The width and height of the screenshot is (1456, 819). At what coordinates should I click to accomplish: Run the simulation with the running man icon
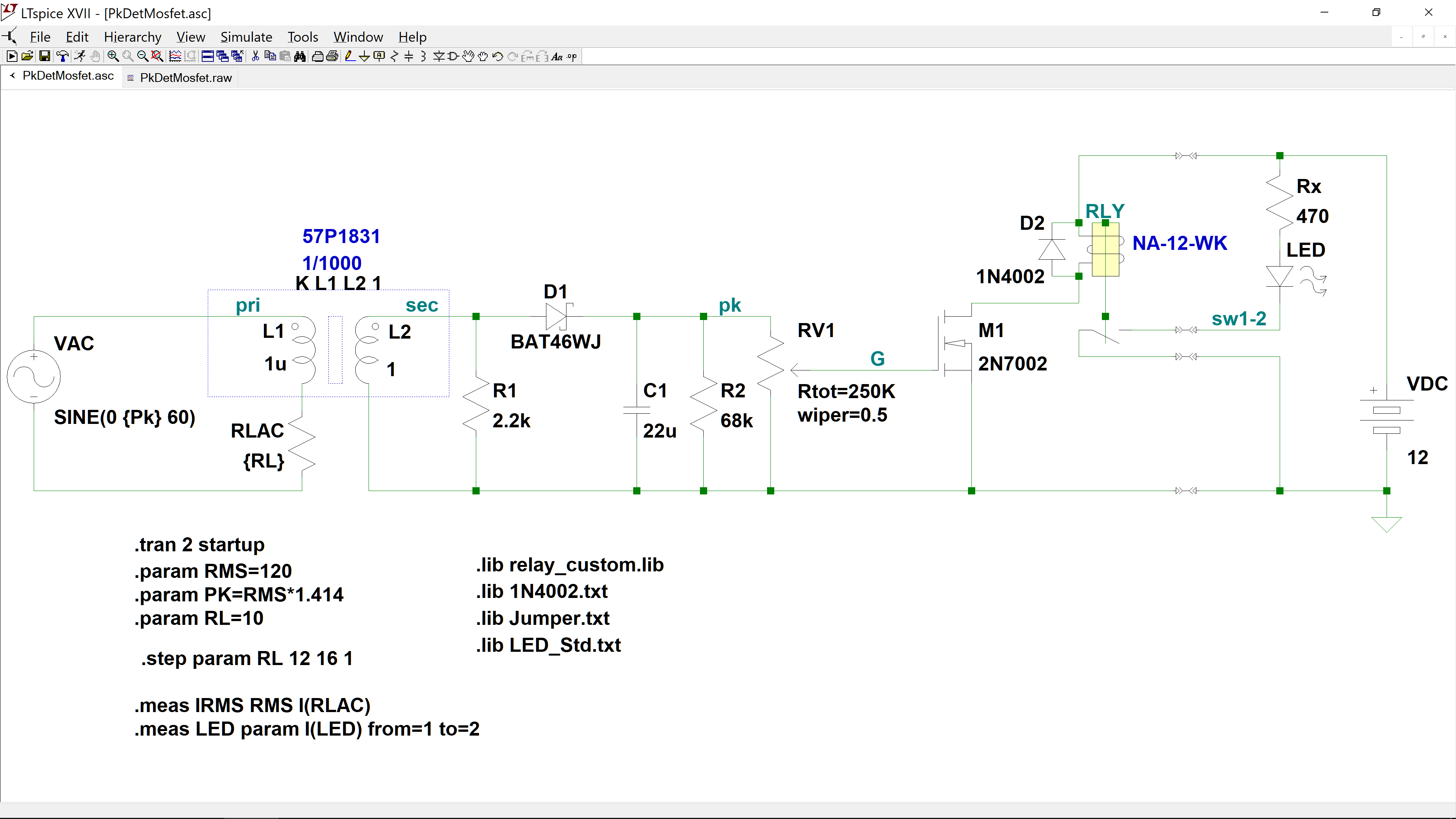tap(79, 56)
